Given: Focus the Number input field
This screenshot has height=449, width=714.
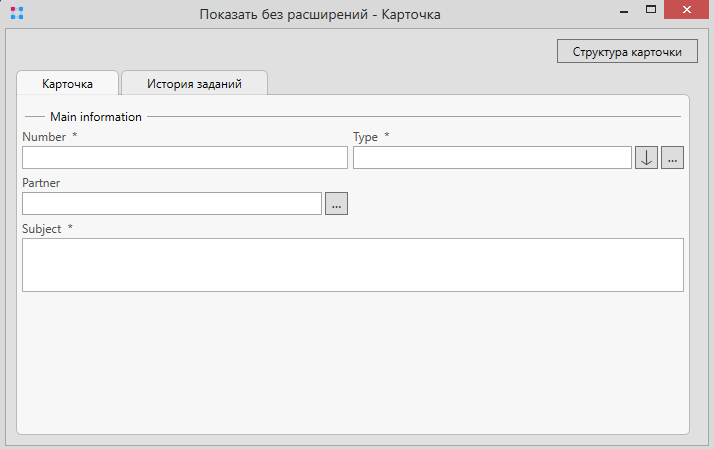Looking at the screenshot, I should 184,158.
